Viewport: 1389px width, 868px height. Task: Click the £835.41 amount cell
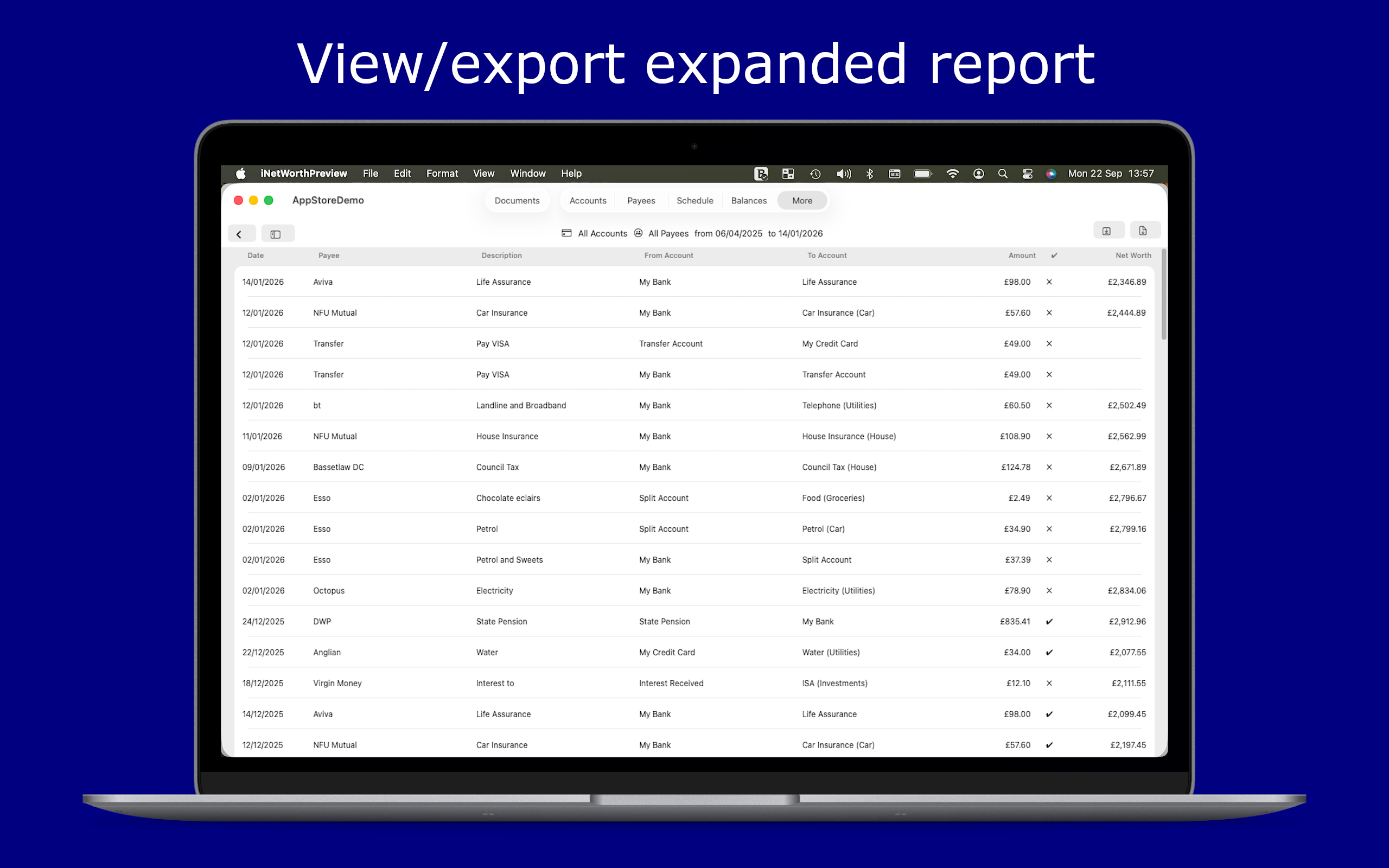click(x=1015, y=622)
